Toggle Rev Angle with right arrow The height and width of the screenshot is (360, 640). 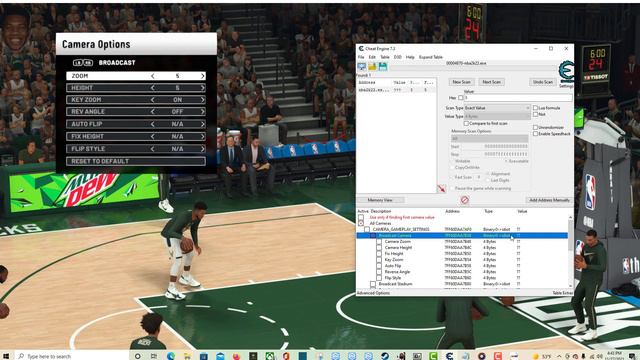202,111
